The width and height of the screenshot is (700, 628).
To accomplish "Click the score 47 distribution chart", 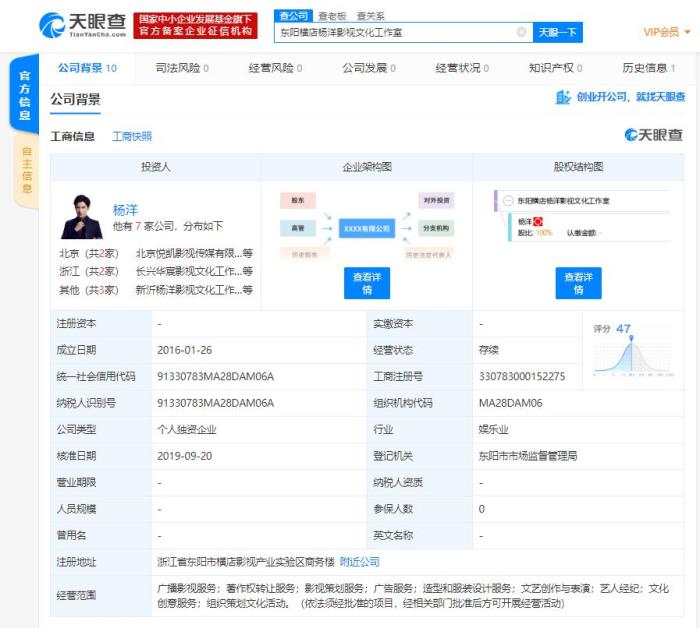I will tap(631, 355).
